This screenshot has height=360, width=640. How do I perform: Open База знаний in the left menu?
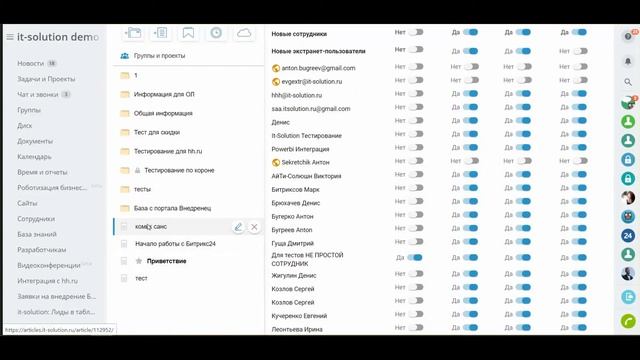(37, 234)
